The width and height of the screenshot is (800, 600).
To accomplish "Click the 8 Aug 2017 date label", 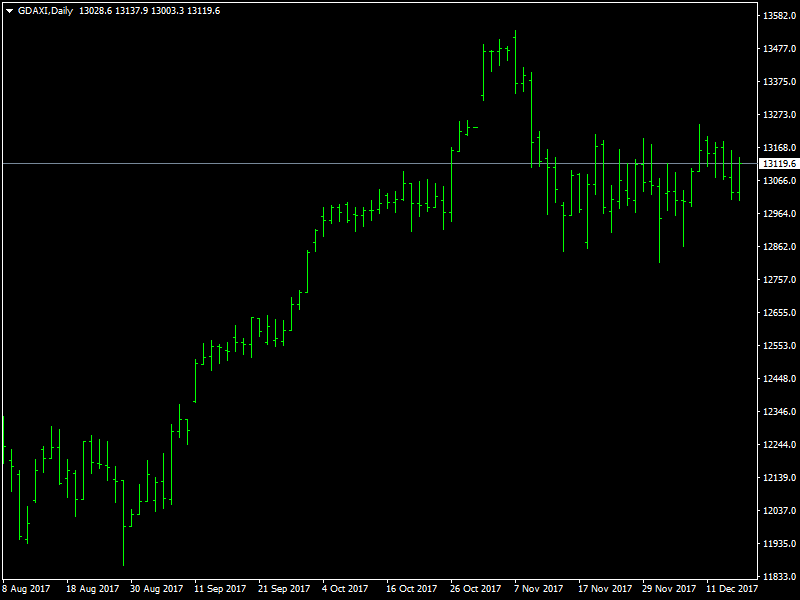I will [x=27, y=589].
